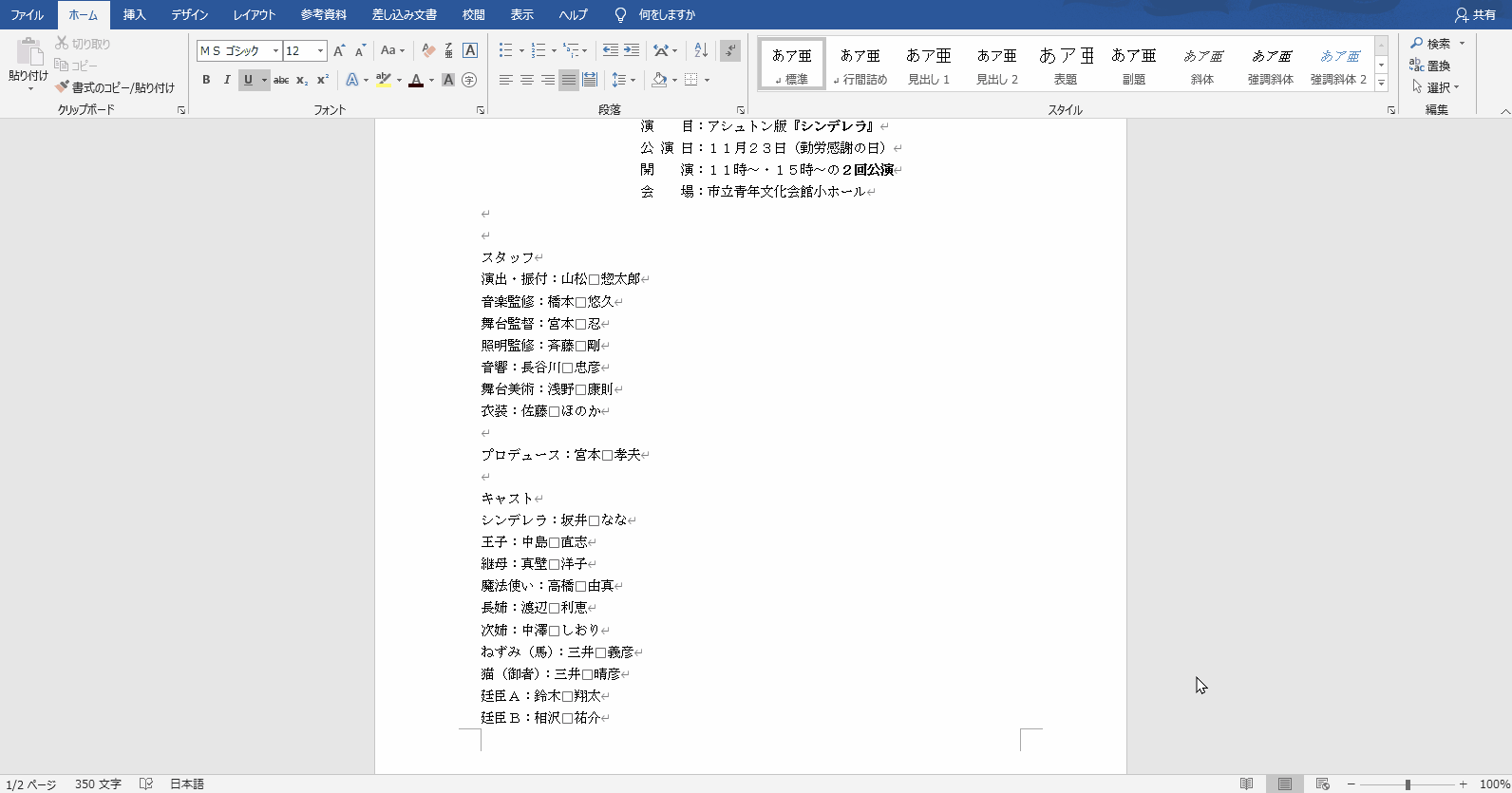The image size is (1512, 793).
Task: Click the grow font size icon
Action: coord(339,51)
